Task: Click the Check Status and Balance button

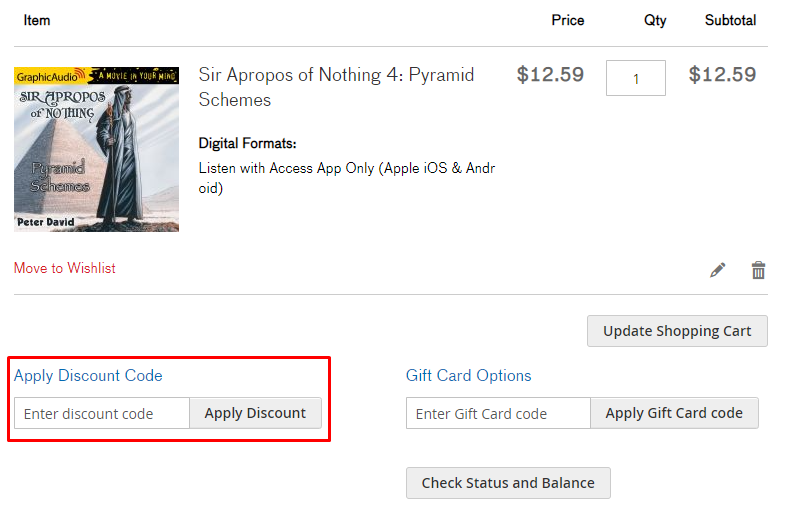Action: coord(508,483)
